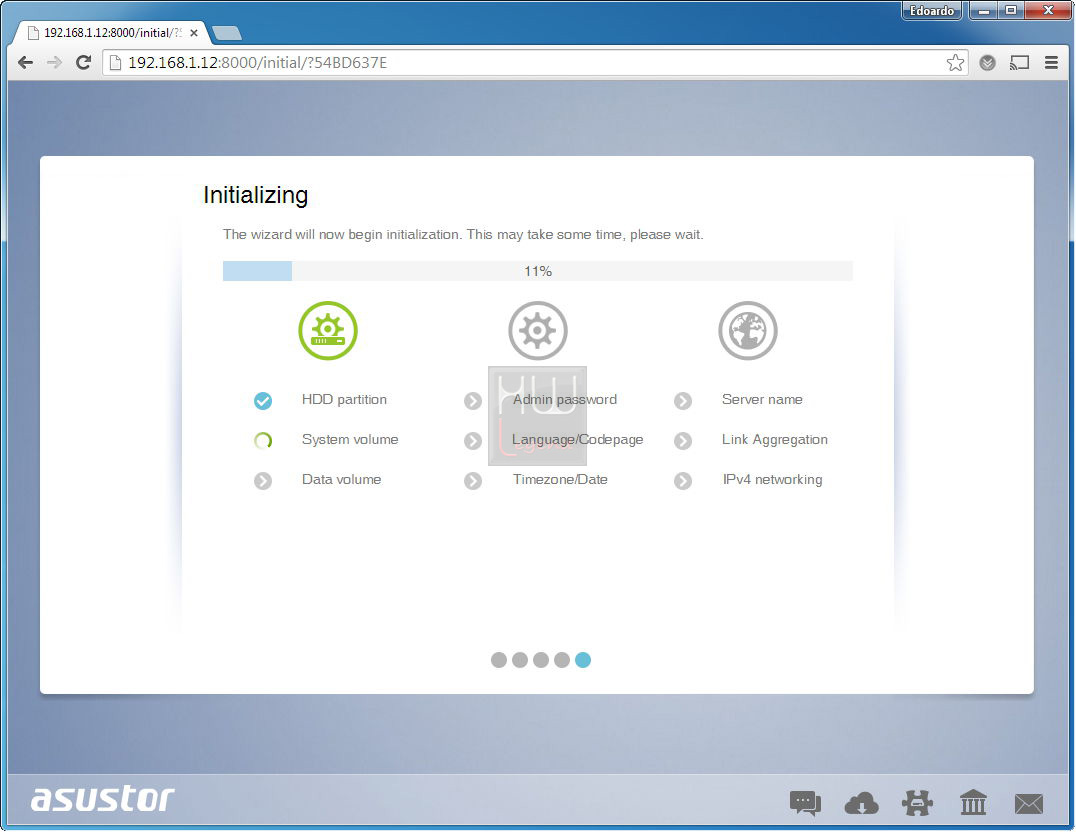The height and width of the screenshot is (832, 1076).
Task: Click the asustor logo
Action: pyautogui.click(x=103, y=798)
